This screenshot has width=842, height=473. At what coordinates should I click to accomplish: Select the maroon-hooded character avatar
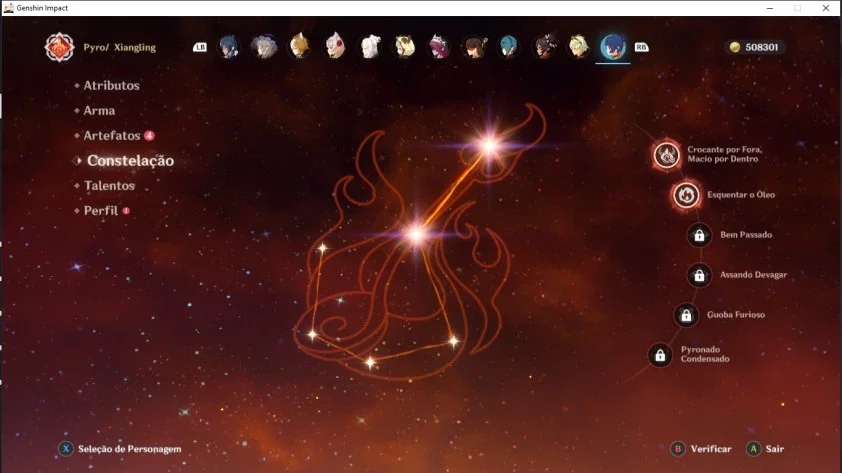tap(439, 47)
